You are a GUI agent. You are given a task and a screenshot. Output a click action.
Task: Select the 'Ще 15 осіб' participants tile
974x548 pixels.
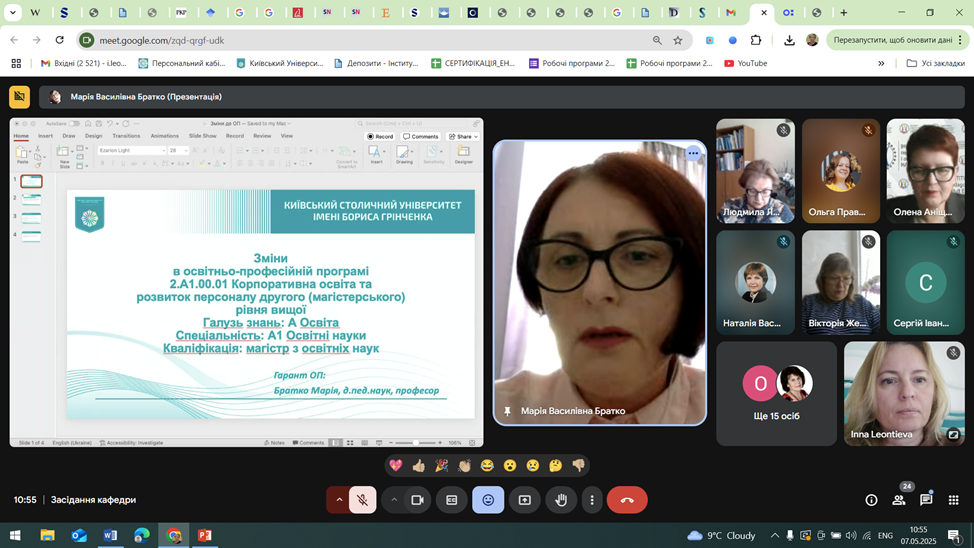(x=776, y=393)
